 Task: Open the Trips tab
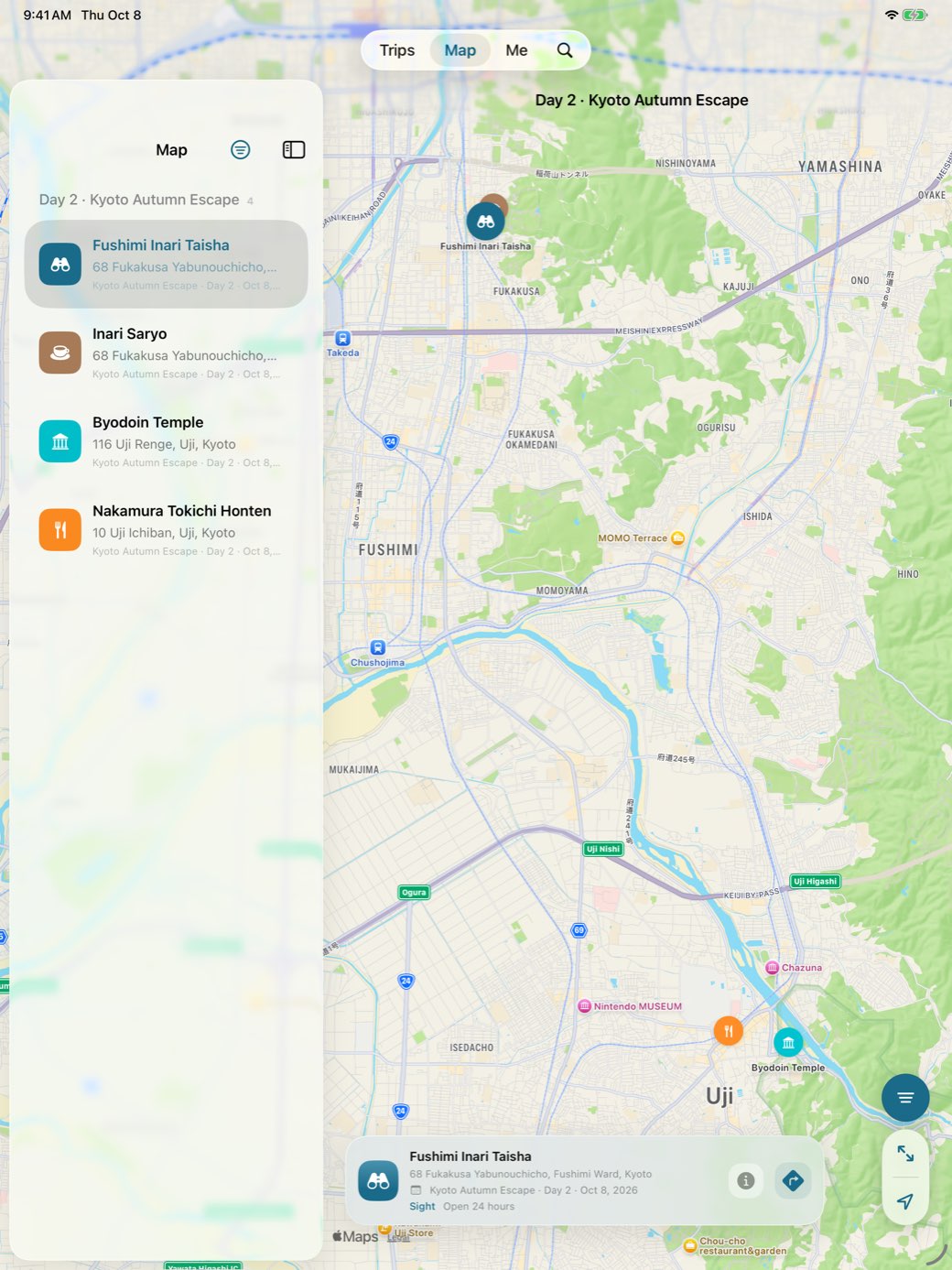[x=397, y=50]
